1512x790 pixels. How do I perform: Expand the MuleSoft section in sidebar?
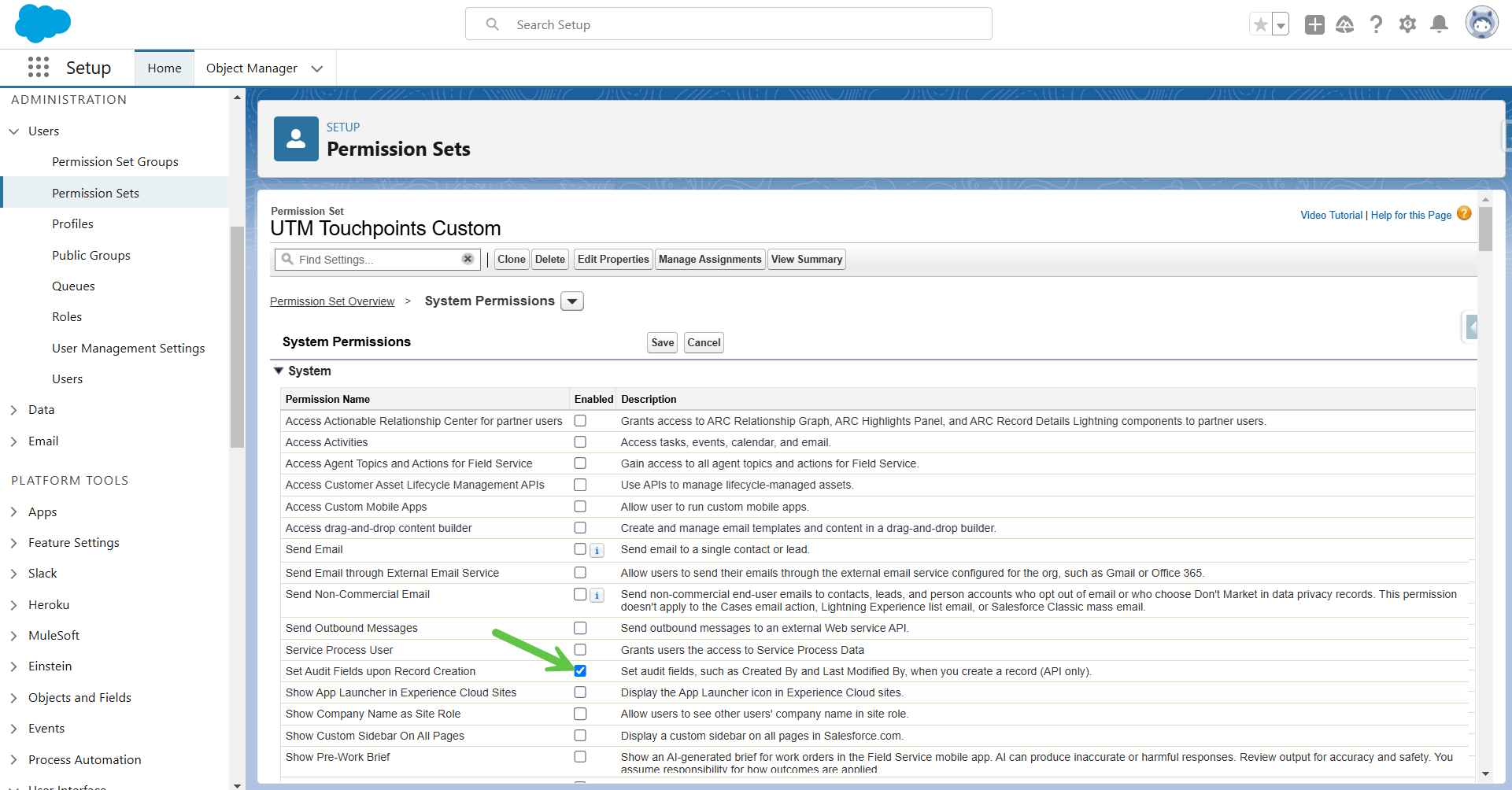13,636
